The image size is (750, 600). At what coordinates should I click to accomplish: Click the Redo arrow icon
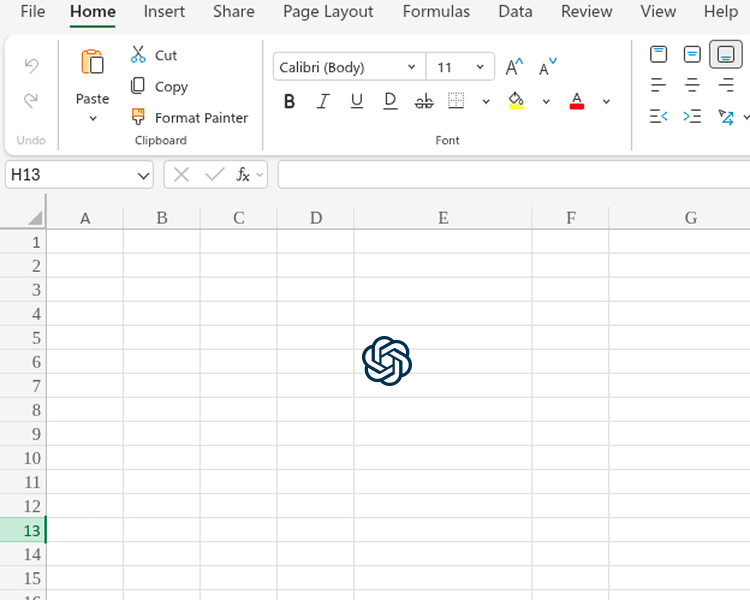[31, 100]
